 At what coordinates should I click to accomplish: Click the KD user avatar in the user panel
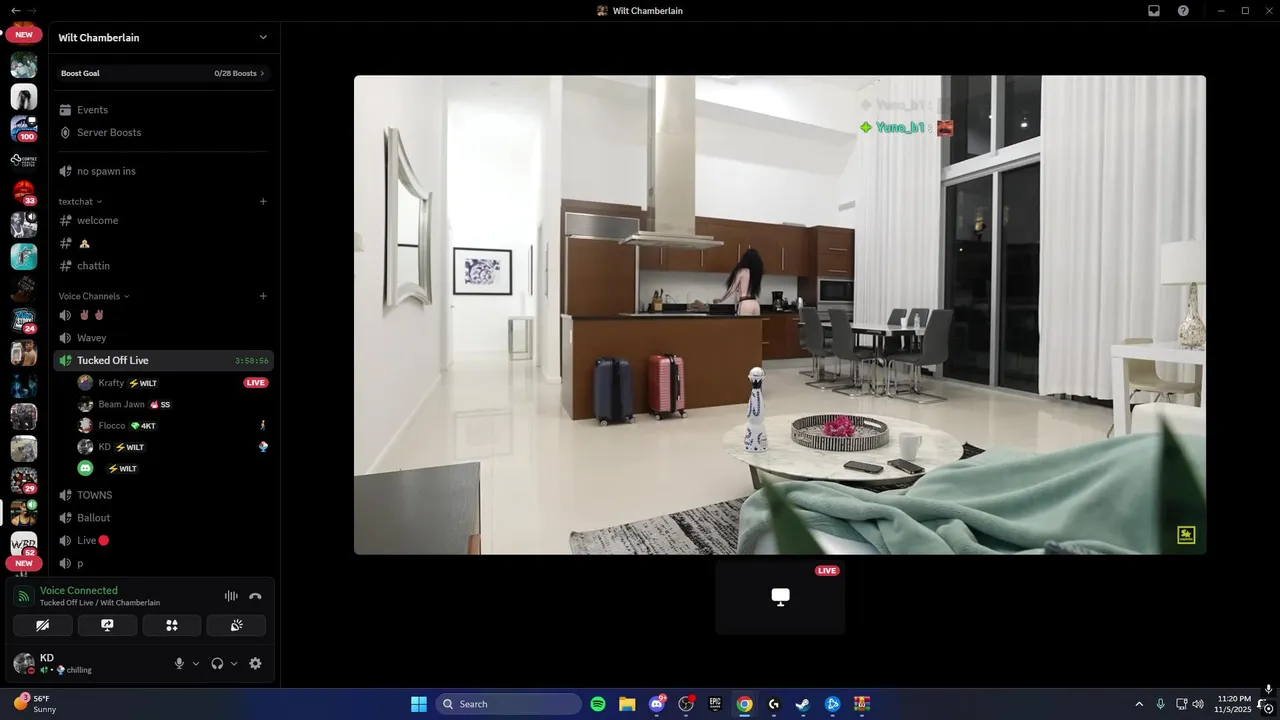coord(24,663)
